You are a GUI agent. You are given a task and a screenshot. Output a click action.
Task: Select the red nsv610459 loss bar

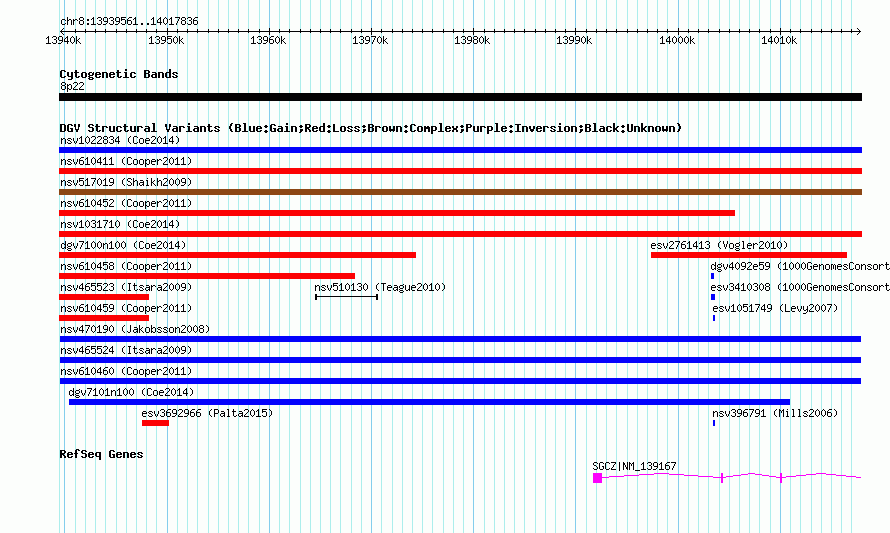click(104, 318)
